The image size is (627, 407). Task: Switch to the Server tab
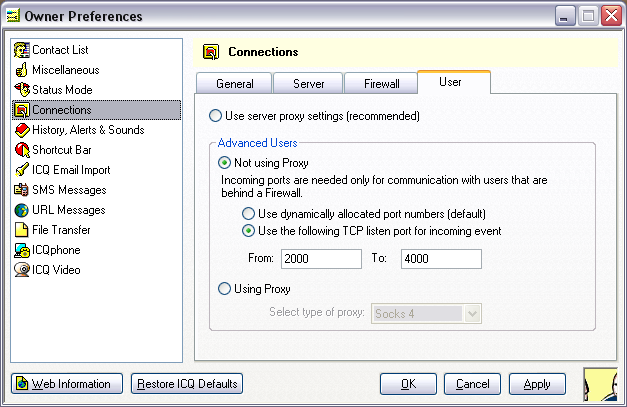coord(308,84)
